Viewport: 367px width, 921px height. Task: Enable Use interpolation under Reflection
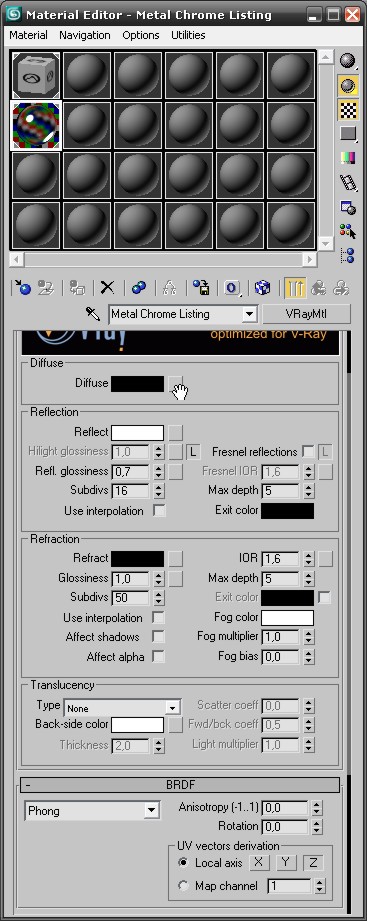pos(159,510)
